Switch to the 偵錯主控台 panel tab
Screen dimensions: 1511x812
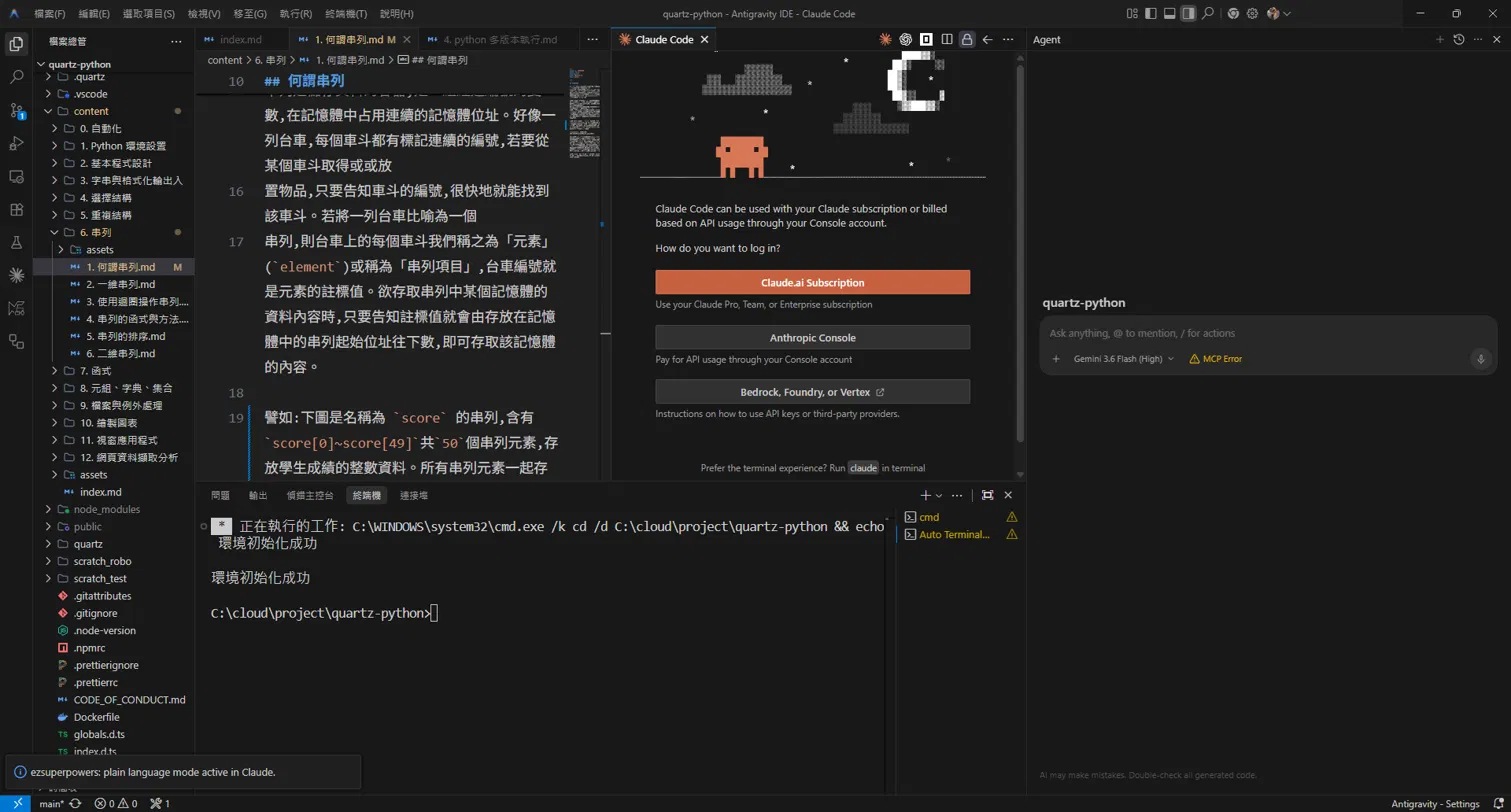tap(310, 495)
